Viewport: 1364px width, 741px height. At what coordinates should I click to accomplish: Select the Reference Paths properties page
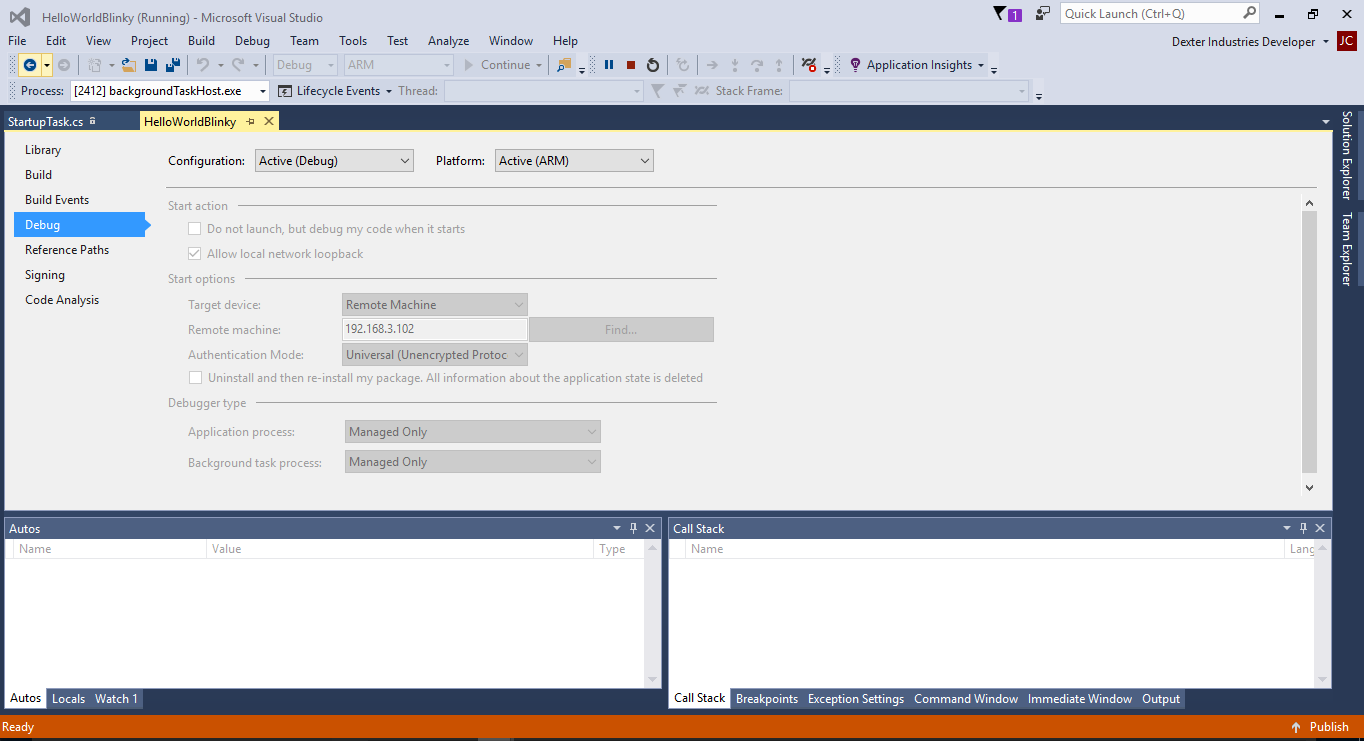(67, 250)
